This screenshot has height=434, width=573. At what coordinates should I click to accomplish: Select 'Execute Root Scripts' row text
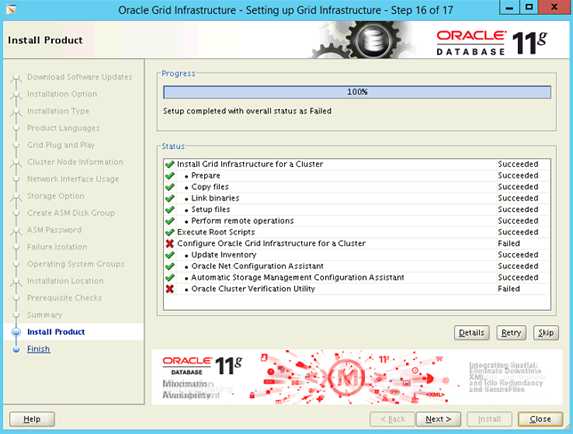click(x=216, y=232)
